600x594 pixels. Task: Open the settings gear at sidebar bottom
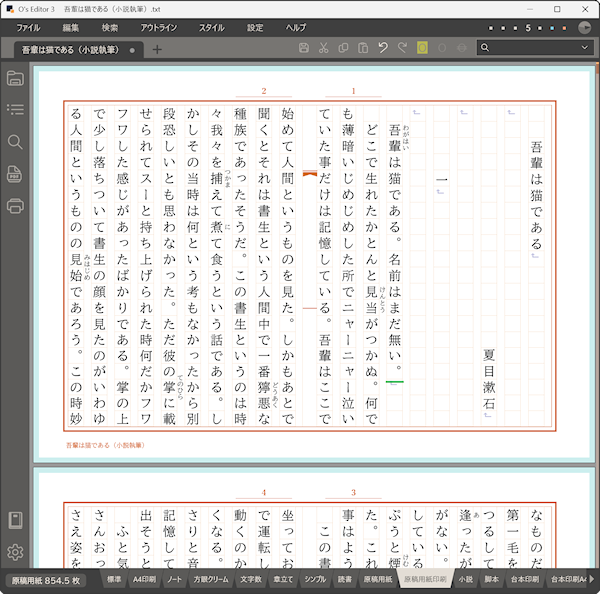[x=15, y=552]
